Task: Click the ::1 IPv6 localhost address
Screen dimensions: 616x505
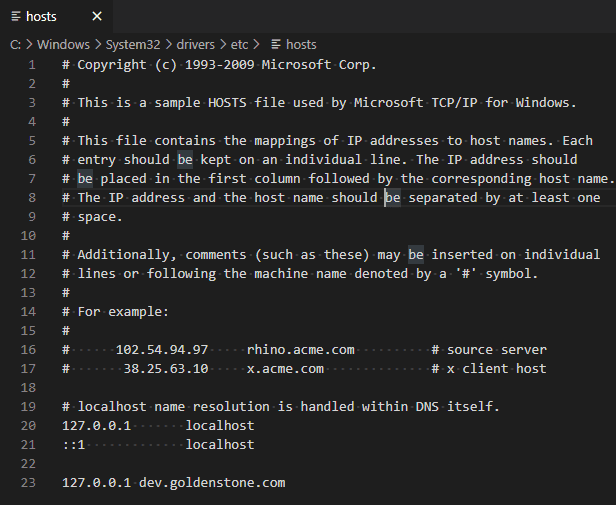Action: 74,444
